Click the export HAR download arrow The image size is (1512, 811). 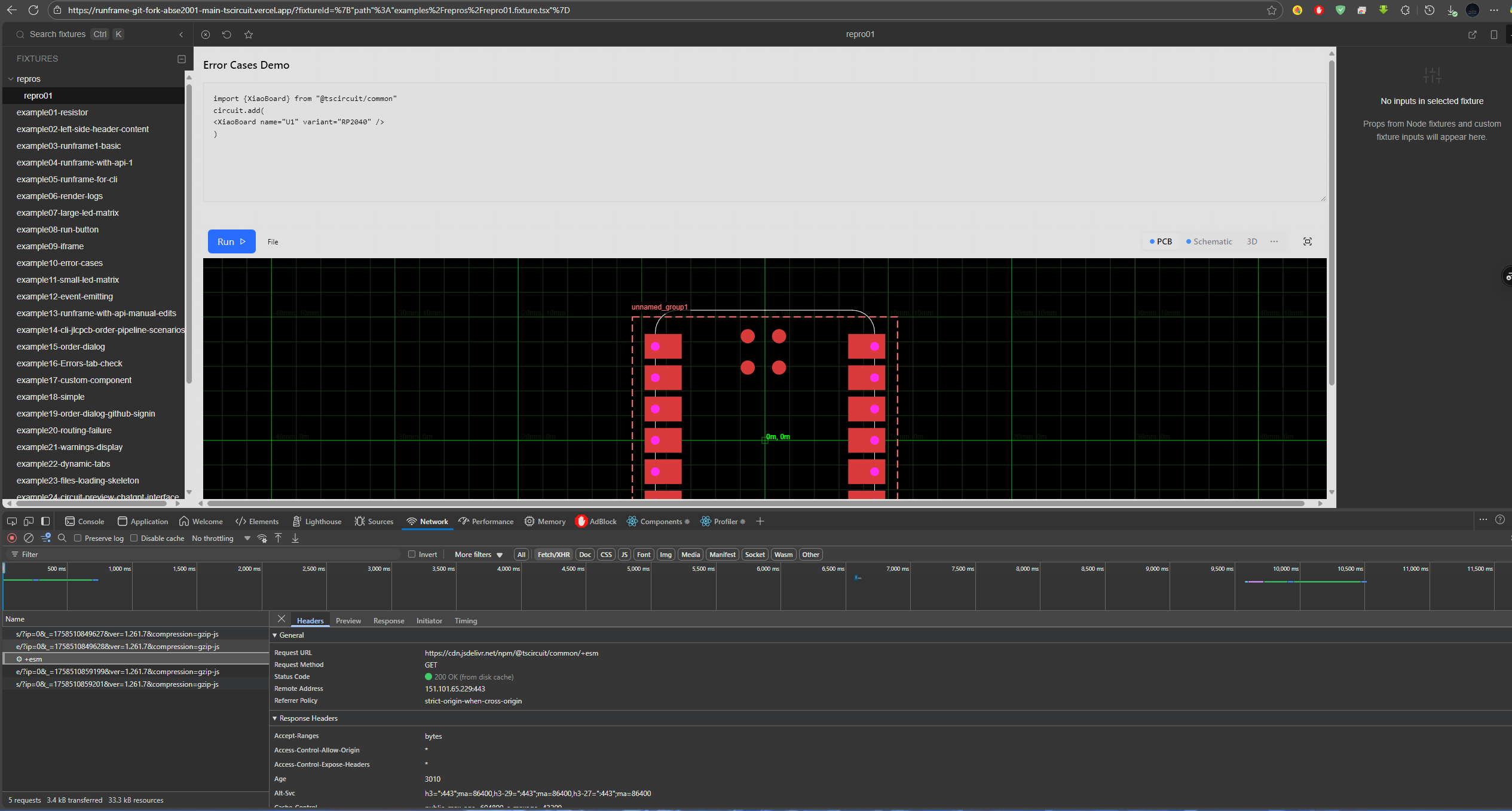pyautogui.click(x=295, y=538)
